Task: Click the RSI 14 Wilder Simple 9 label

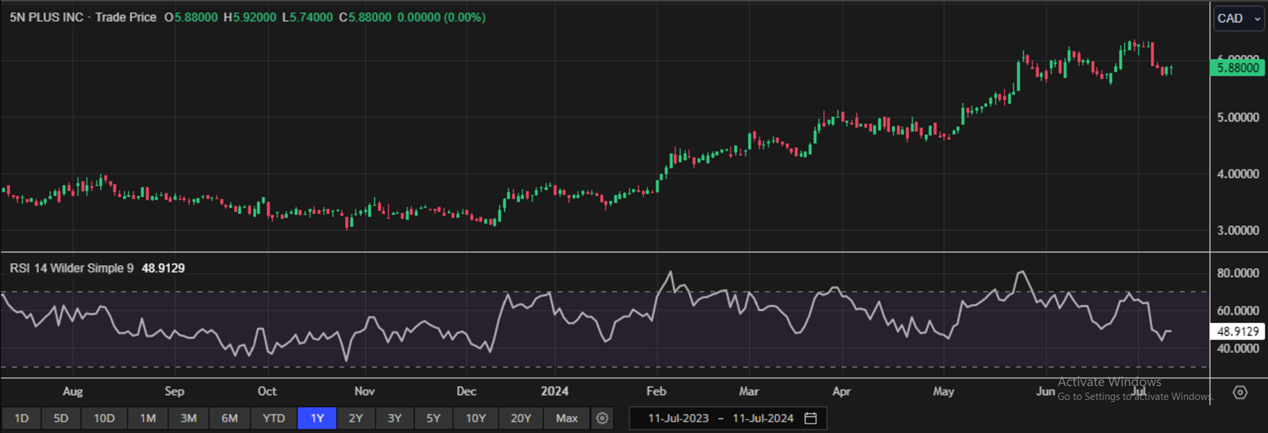Action: 72,268
